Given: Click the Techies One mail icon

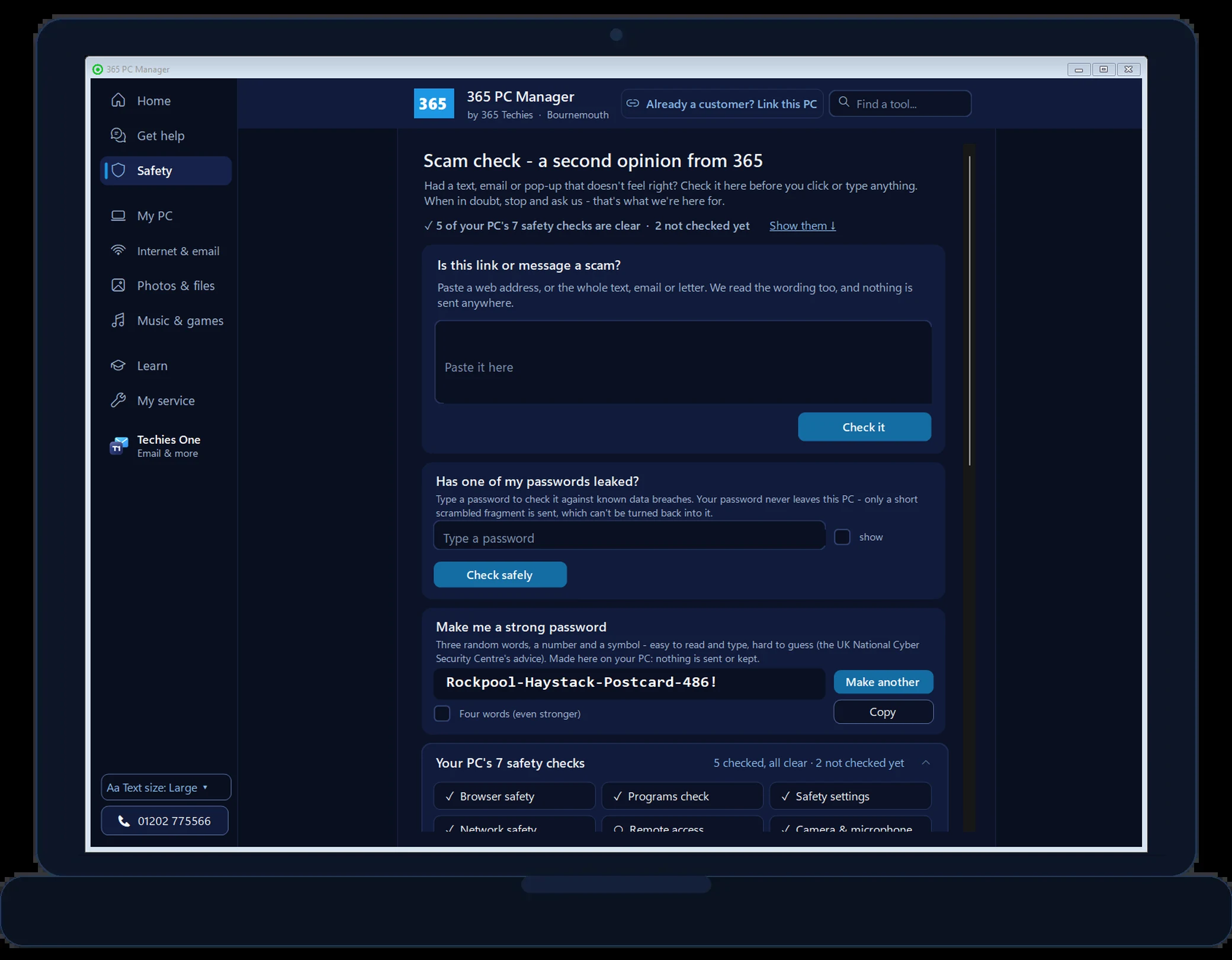Looking at the screenshot, I should point(119,446).
